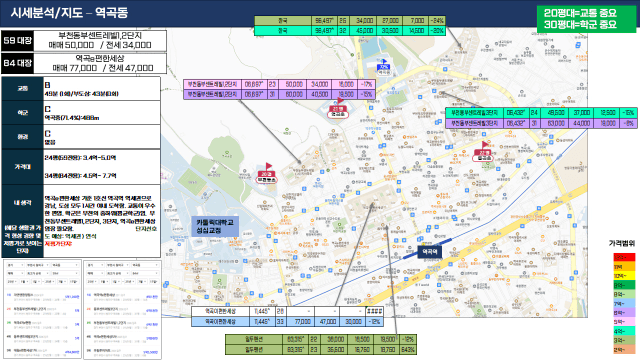Select the red flag marker below 부천동부센트레빌1,2단지 table
Image resolution: width=640 pixels, height=360 pixels.
(338, 108)
